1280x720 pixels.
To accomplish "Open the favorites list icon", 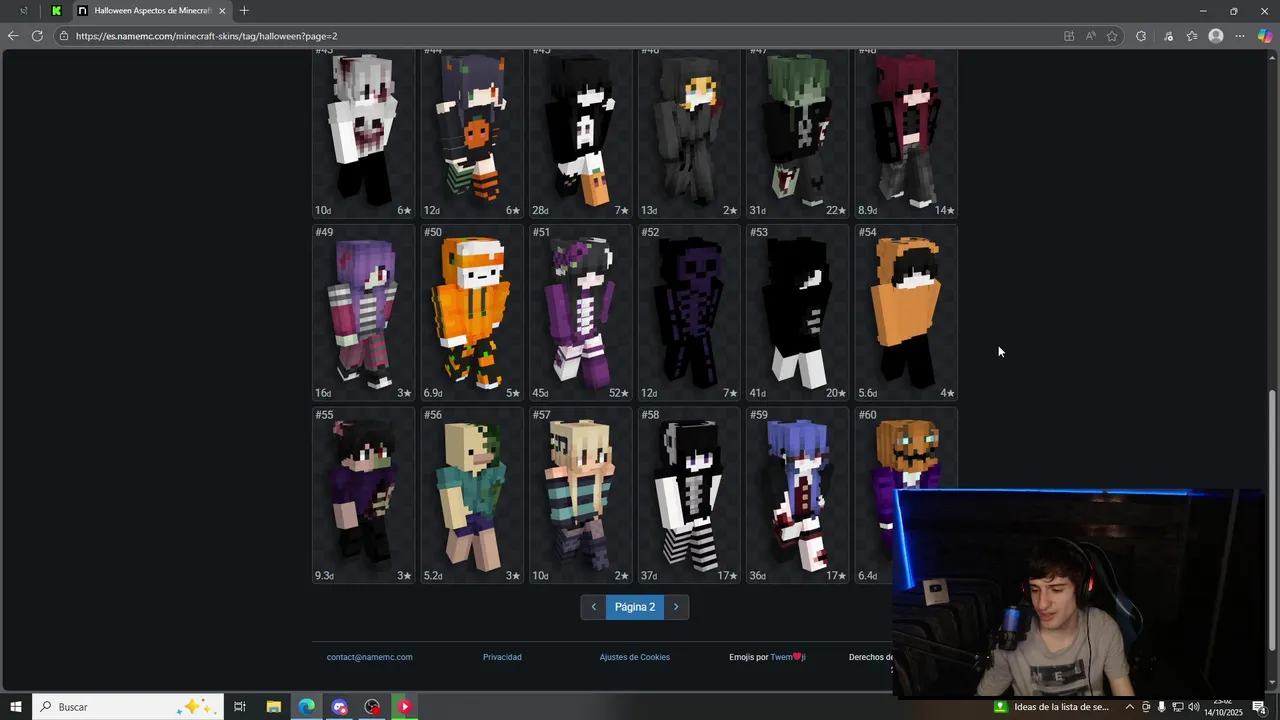I will [x=1192, y=36].
